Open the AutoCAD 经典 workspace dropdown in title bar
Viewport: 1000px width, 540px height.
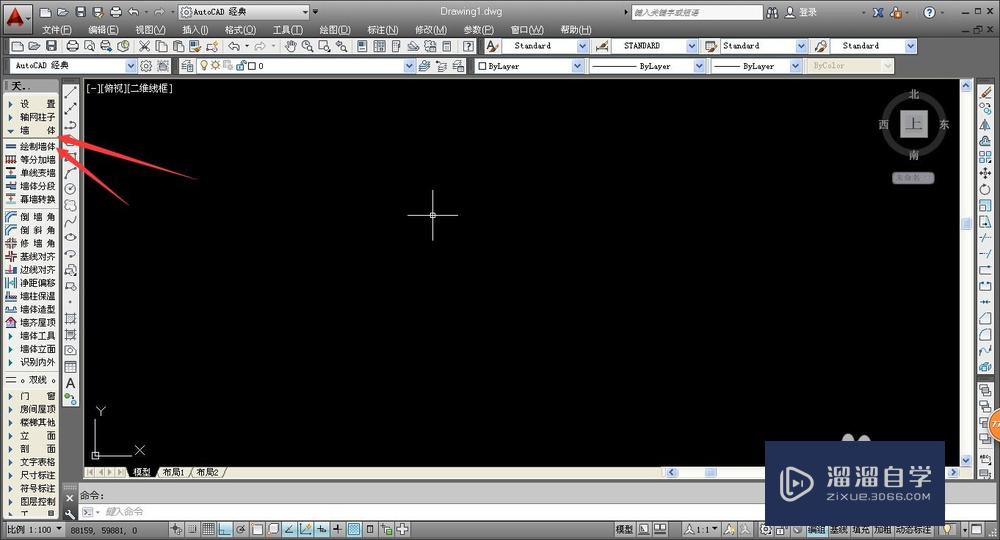coord(244,12)
